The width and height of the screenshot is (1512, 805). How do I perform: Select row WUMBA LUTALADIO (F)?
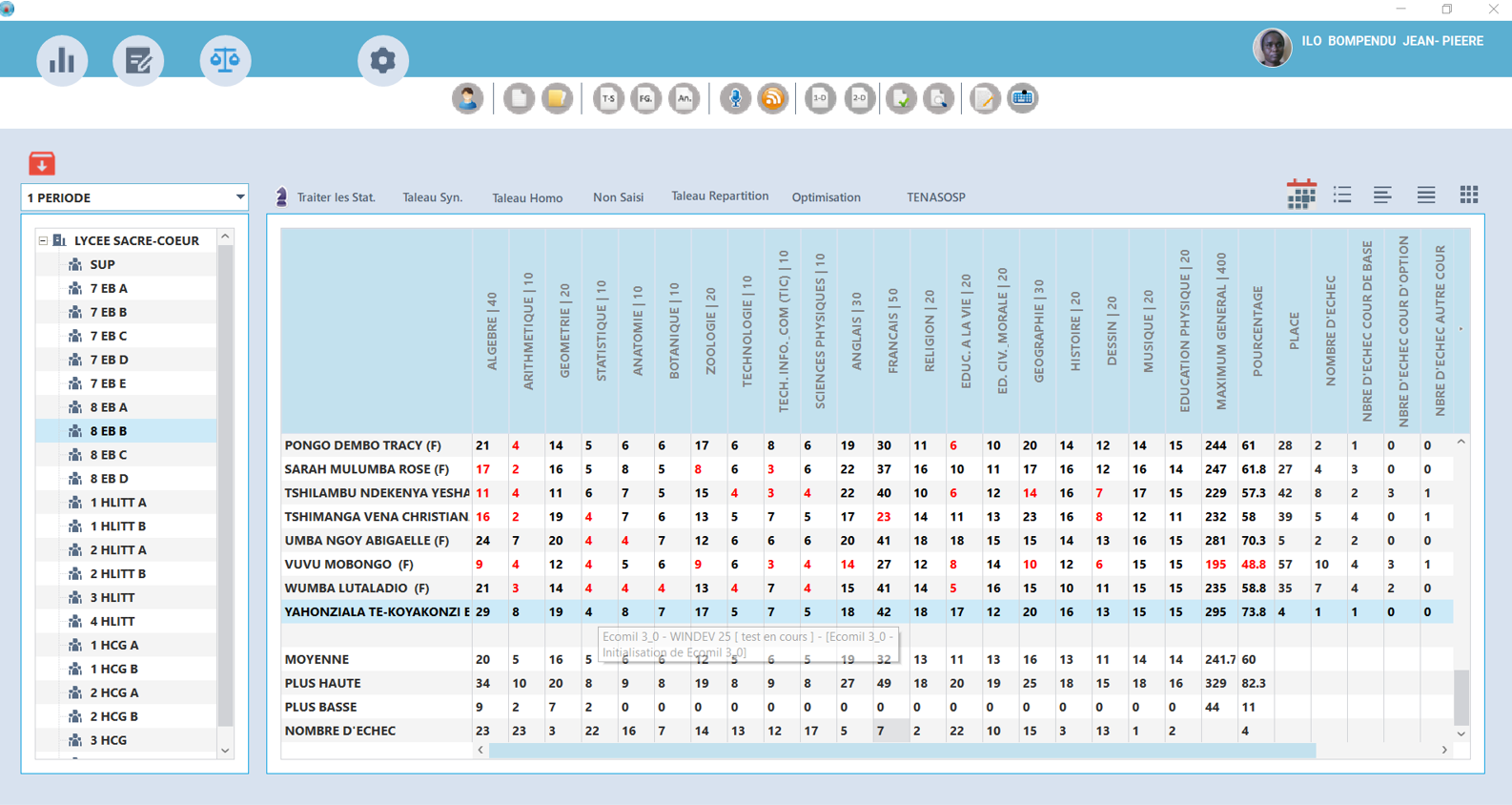(x=866, y=588)
